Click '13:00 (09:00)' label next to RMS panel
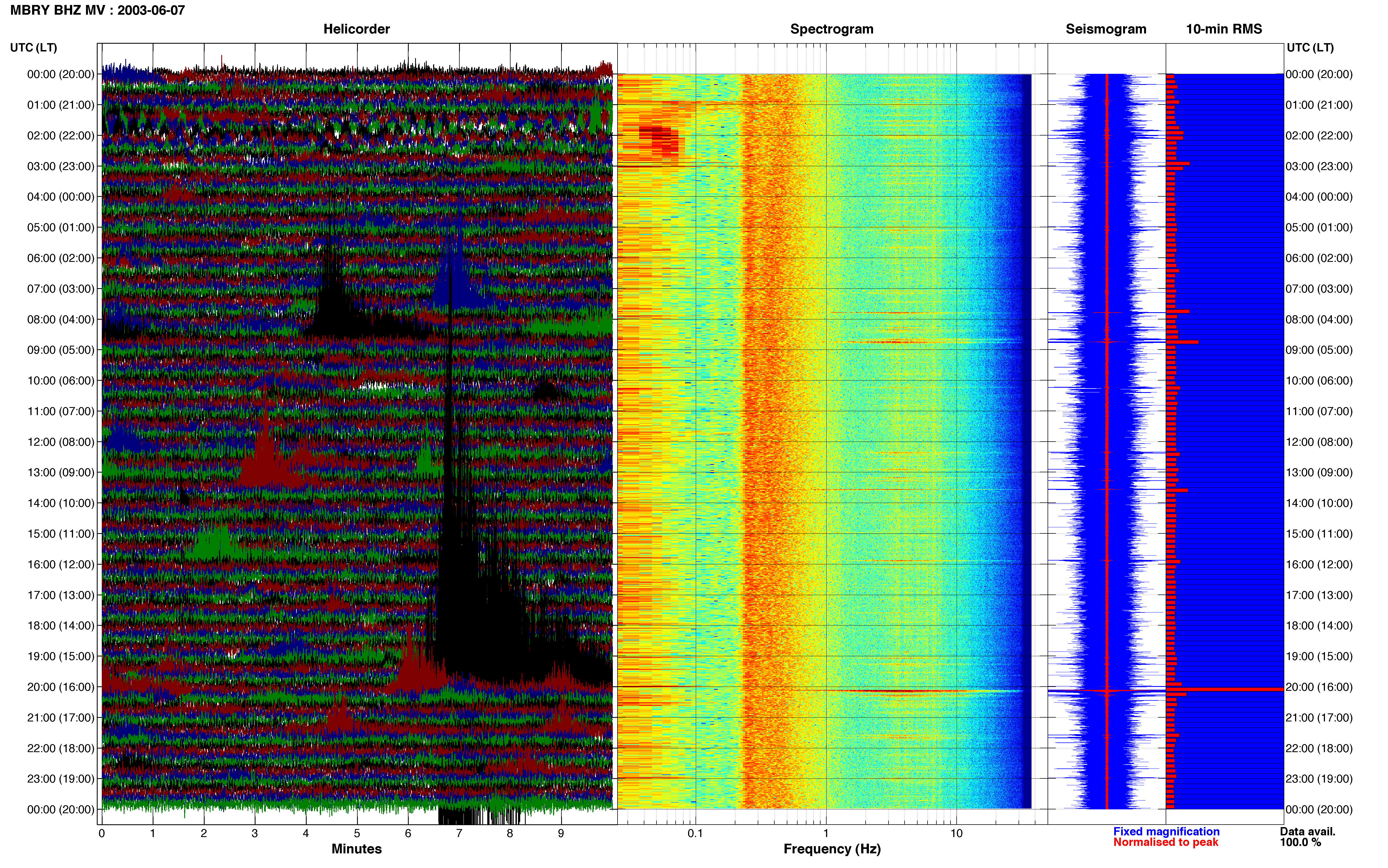Image resolution: width=1388 pixels, height=868 pixels. 1319,473
